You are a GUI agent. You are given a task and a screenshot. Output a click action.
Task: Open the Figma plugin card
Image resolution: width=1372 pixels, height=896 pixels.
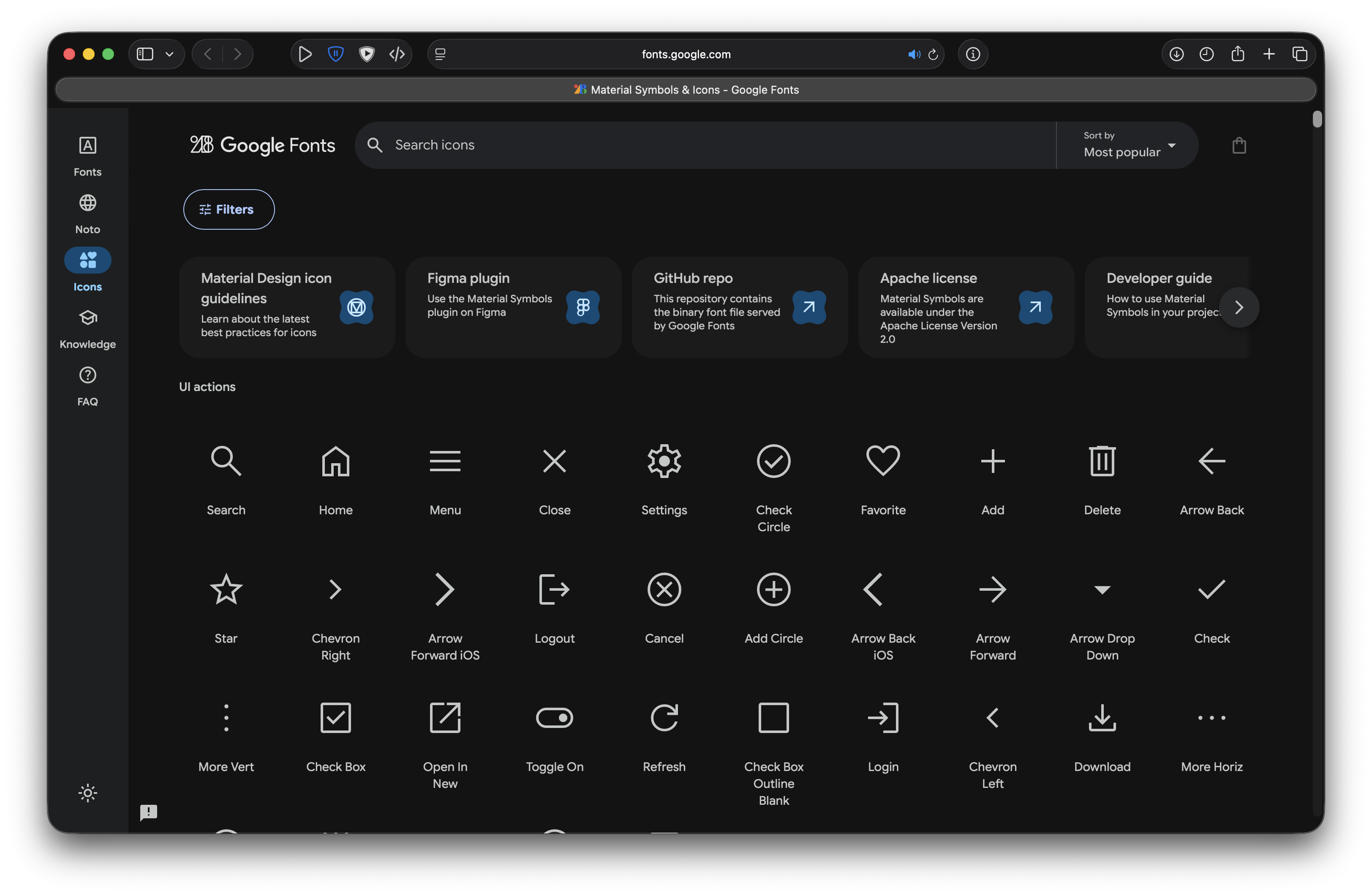513,307
